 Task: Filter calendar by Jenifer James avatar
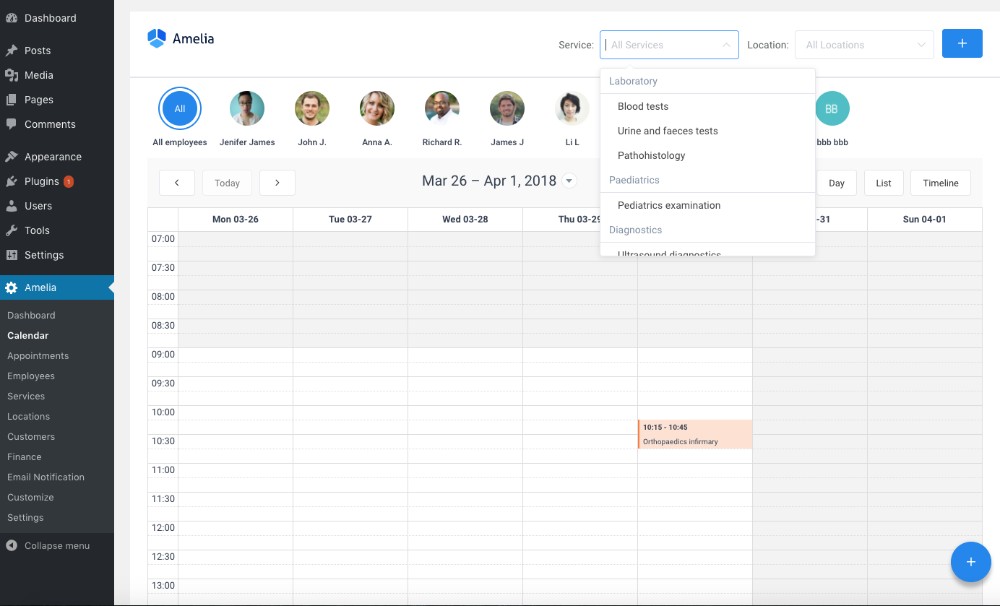tap(247, 109)
